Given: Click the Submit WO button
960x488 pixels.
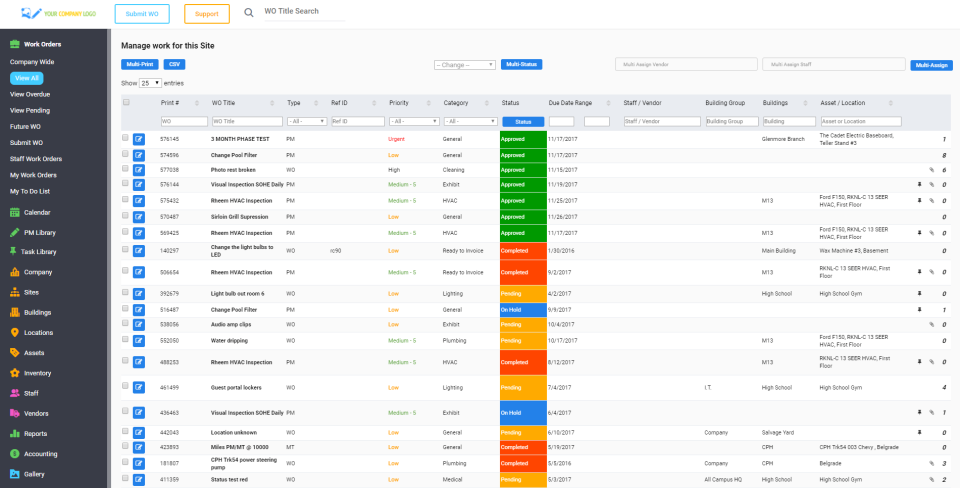Looking at the screenshot, I should click(142, 13).
